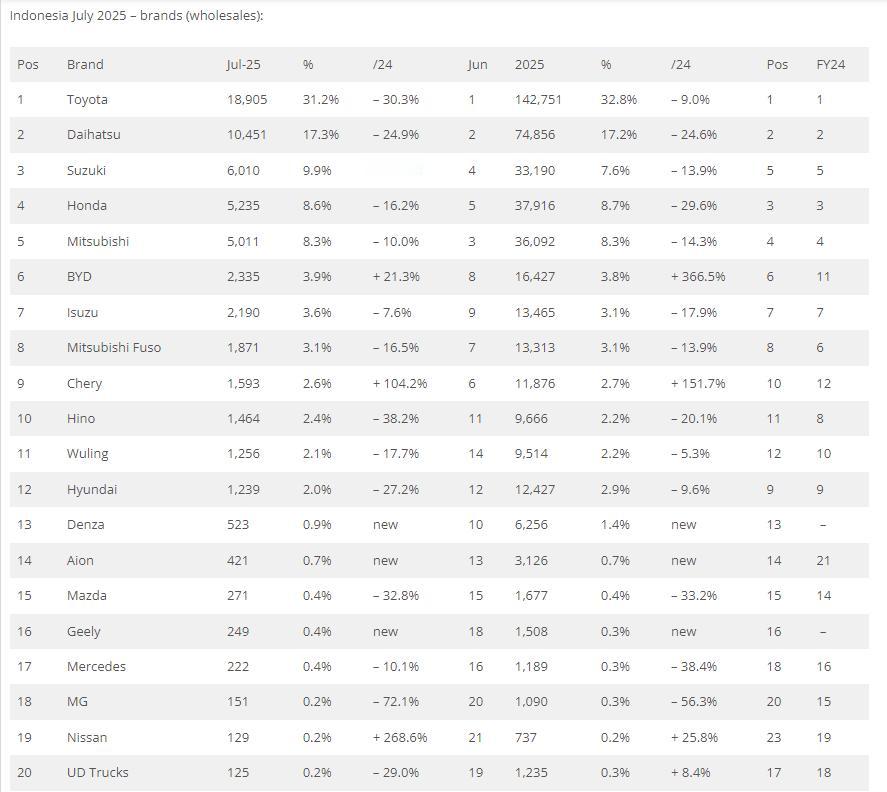The image size is (887, 792).
Task: Select Daihatsu July sales figure 10,451
Action: coord(246,135)
